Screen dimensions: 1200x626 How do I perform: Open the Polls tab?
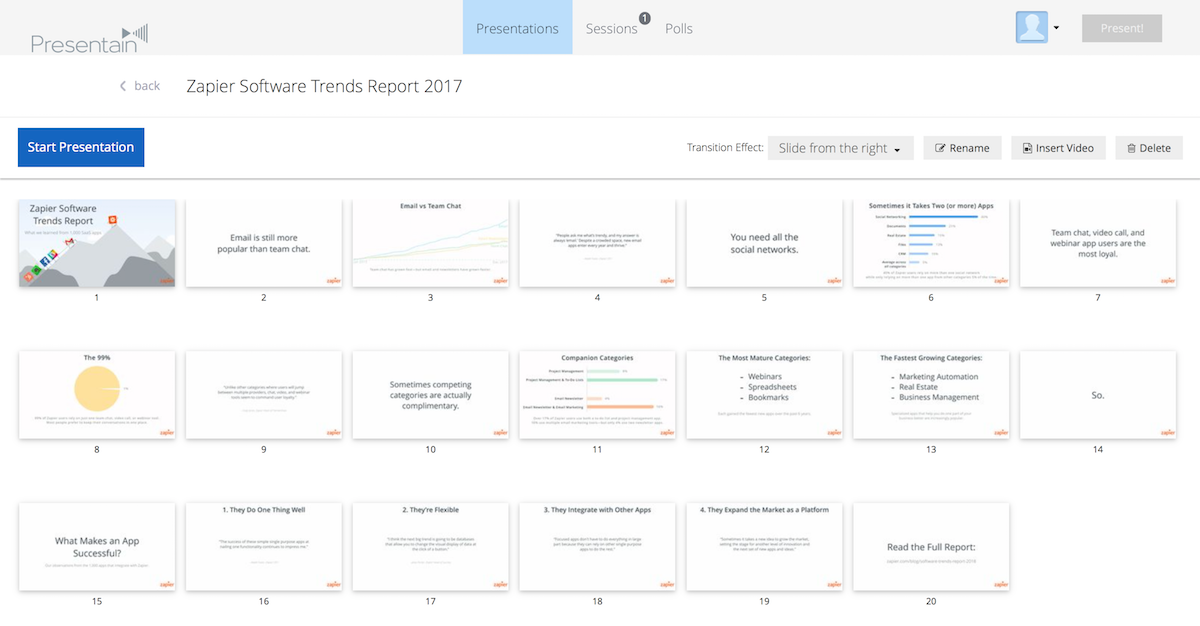pos(679,28)
